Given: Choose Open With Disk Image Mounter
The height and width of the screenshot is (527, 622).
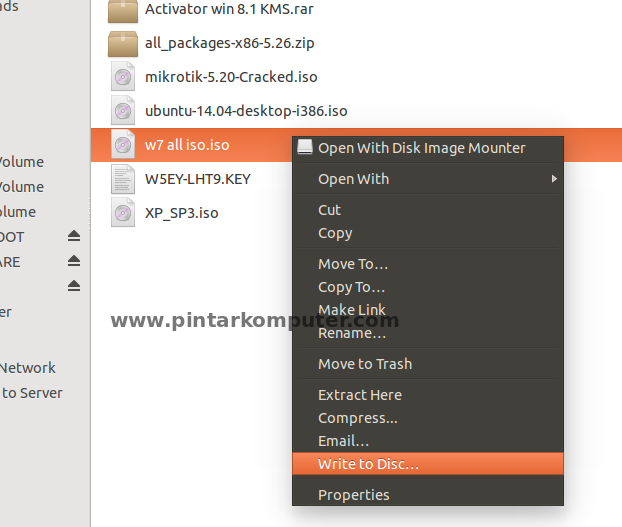Looking at the screenshot, I should click(x=428, y=148).
